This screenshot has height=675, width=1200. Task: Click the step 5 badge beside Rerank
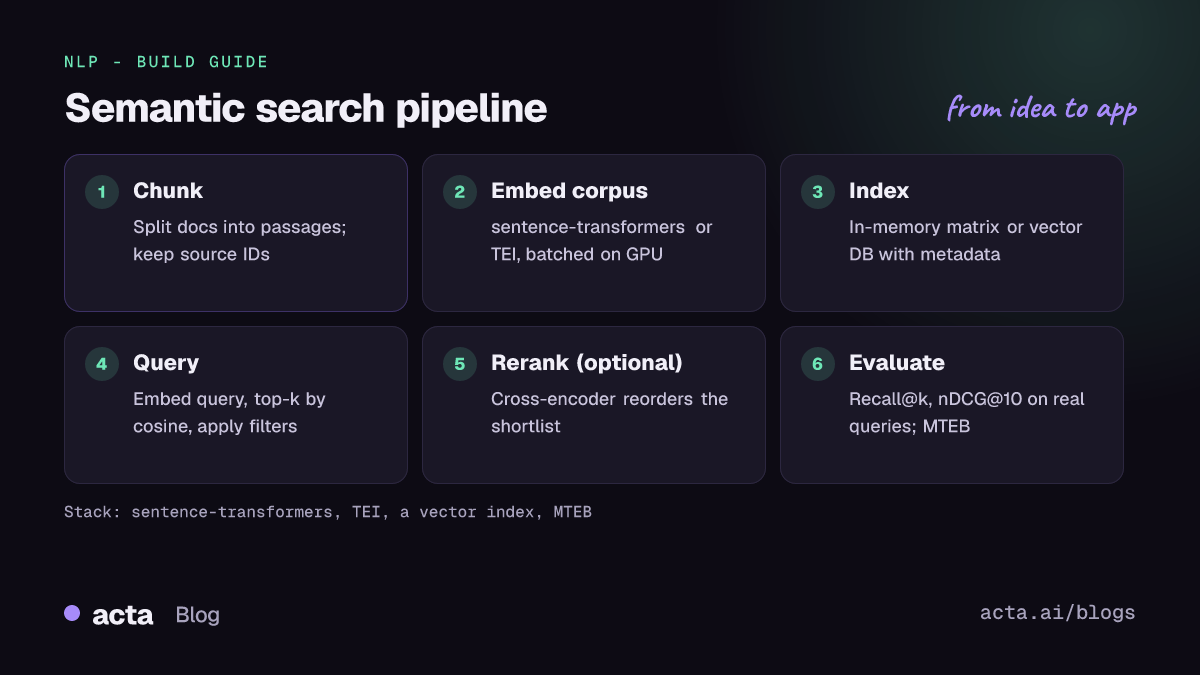coord(459,363)
